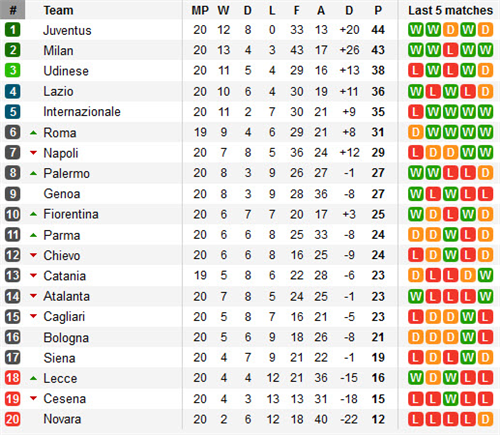500x435 pixels.
Task: Click Juventus points total 44
Action: [378, 30]
